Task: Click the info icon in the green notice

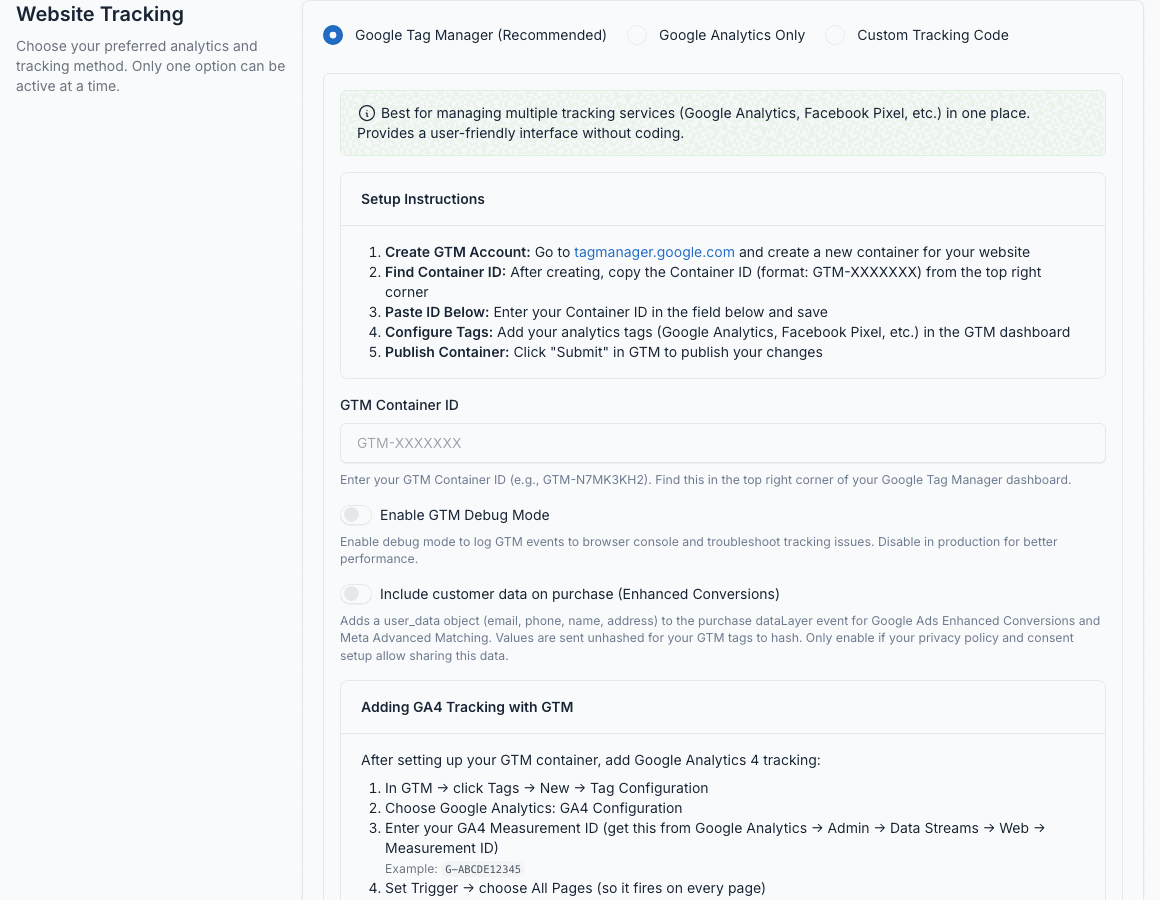Action: [366, 113]
